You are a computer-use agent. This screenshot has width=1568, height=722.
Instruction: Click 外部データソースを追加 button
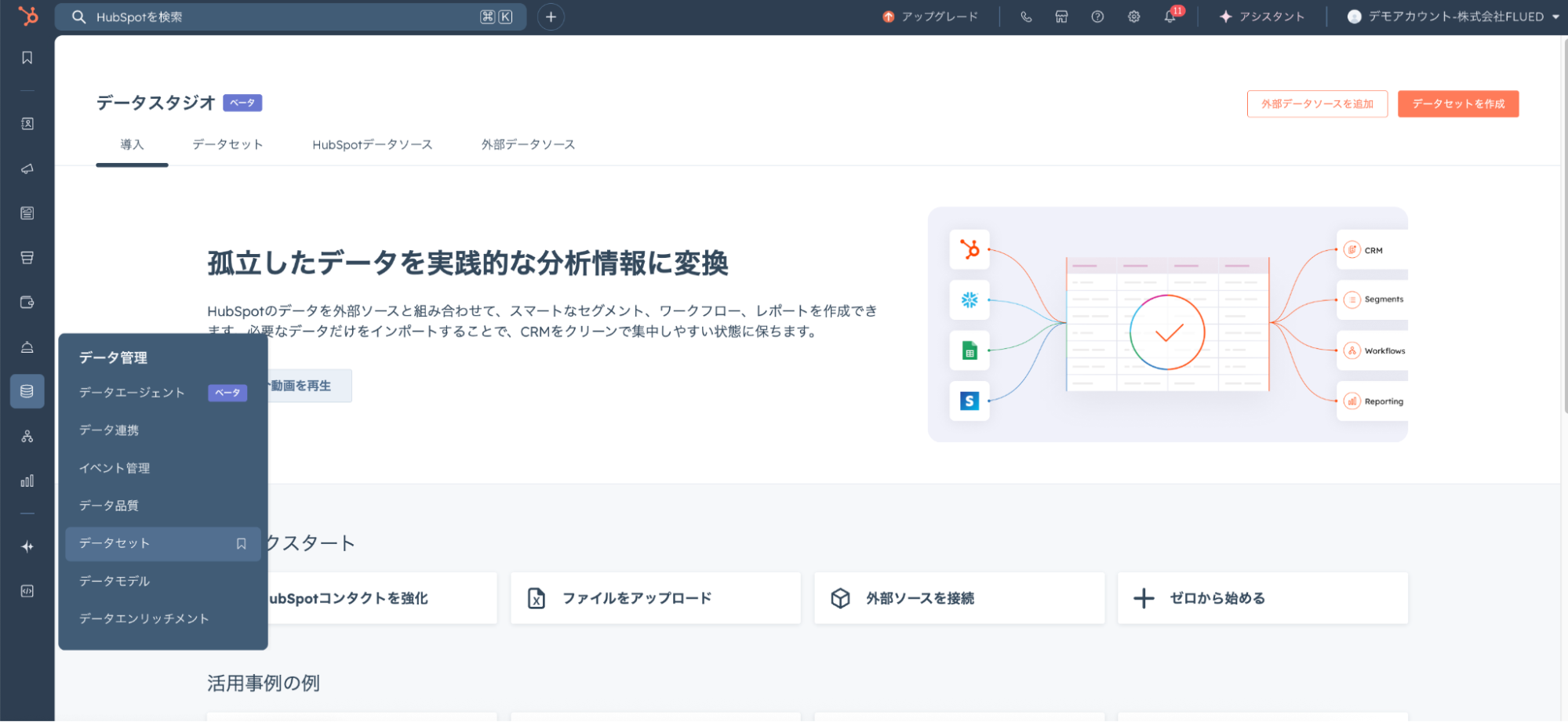click(1317, 103)
